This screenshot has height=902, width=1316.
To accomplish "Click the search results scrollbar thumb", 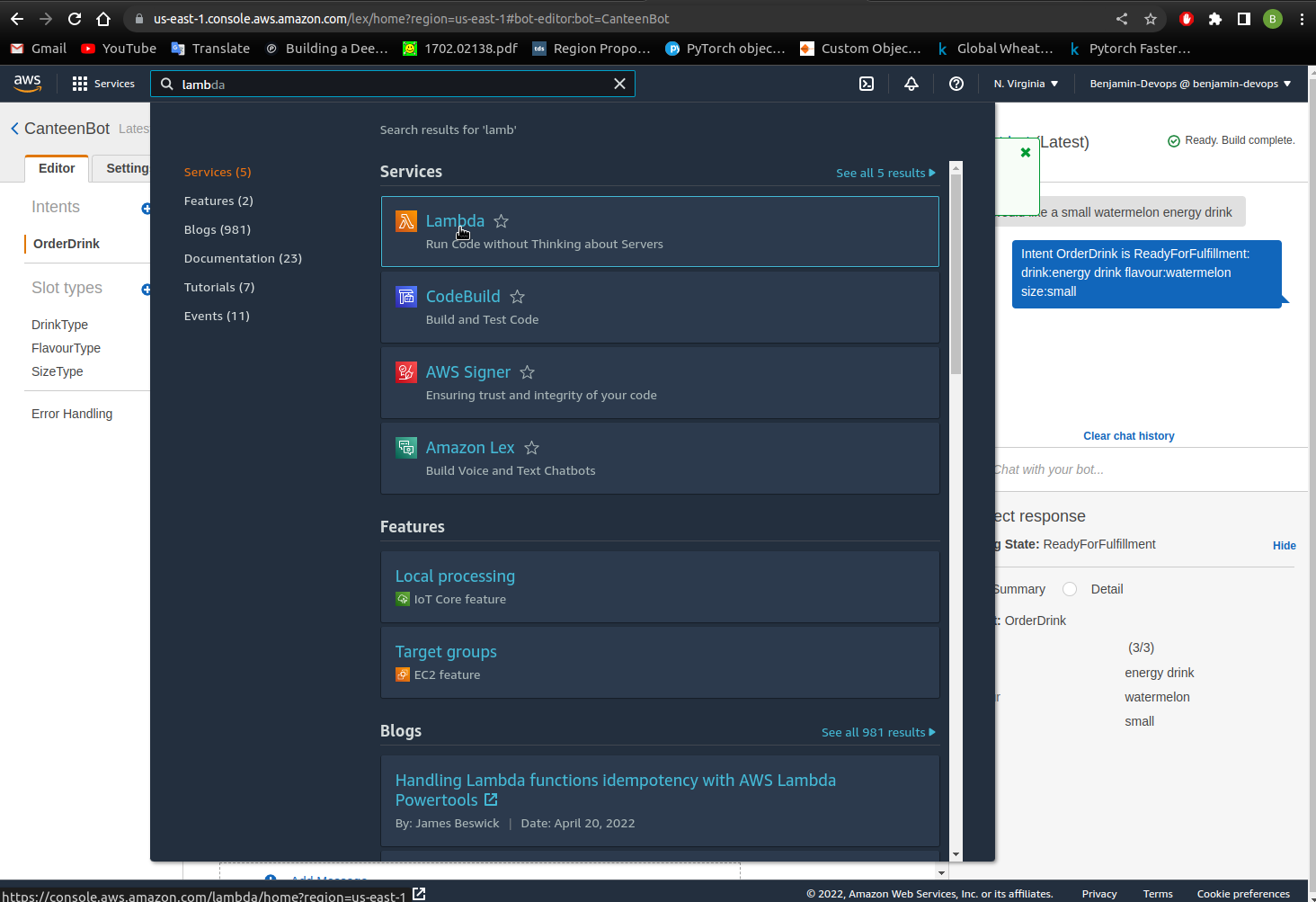I will (956, 273).
